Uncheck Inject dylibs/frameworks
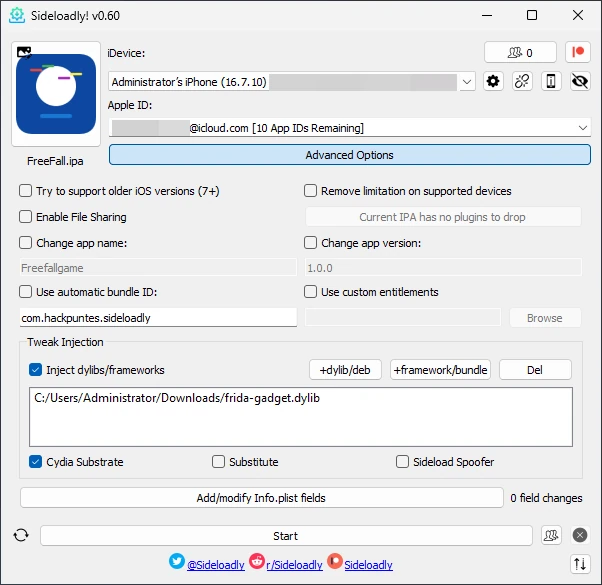This screenshot has width=602, height=585. [36, 370]
